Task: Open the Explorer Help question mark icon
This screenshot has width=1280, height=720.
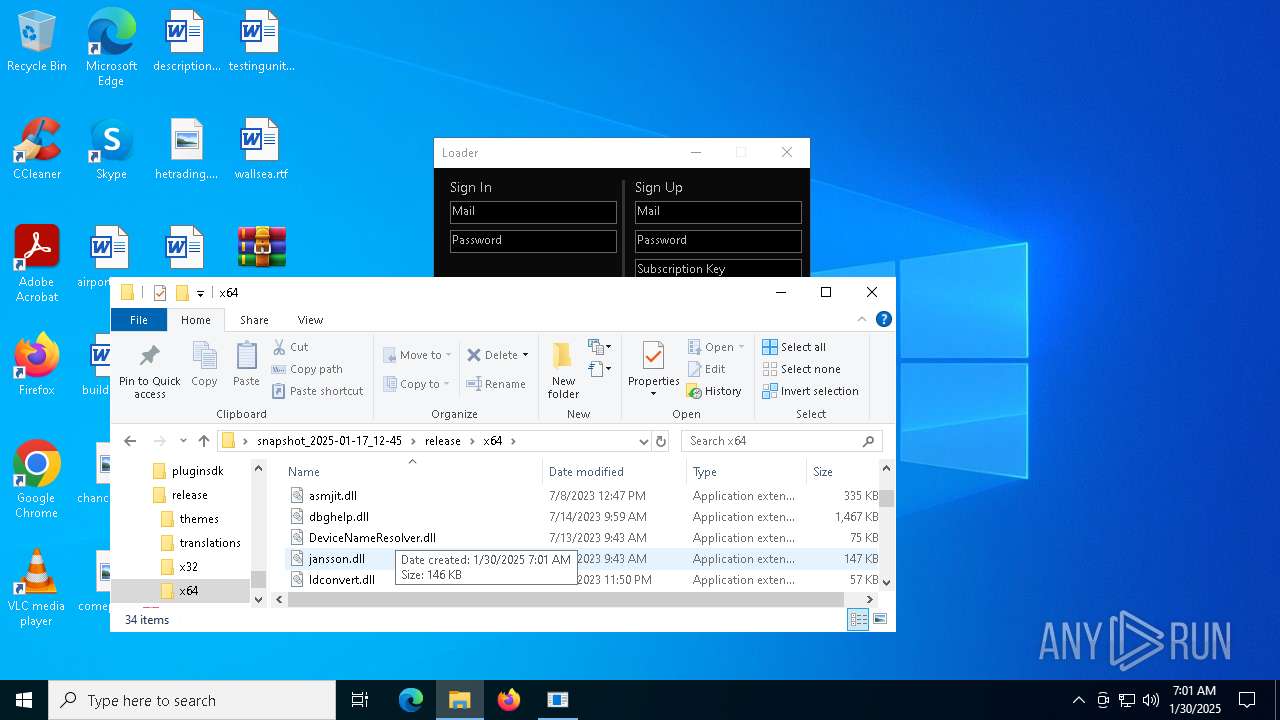Action: coord(883,320)
